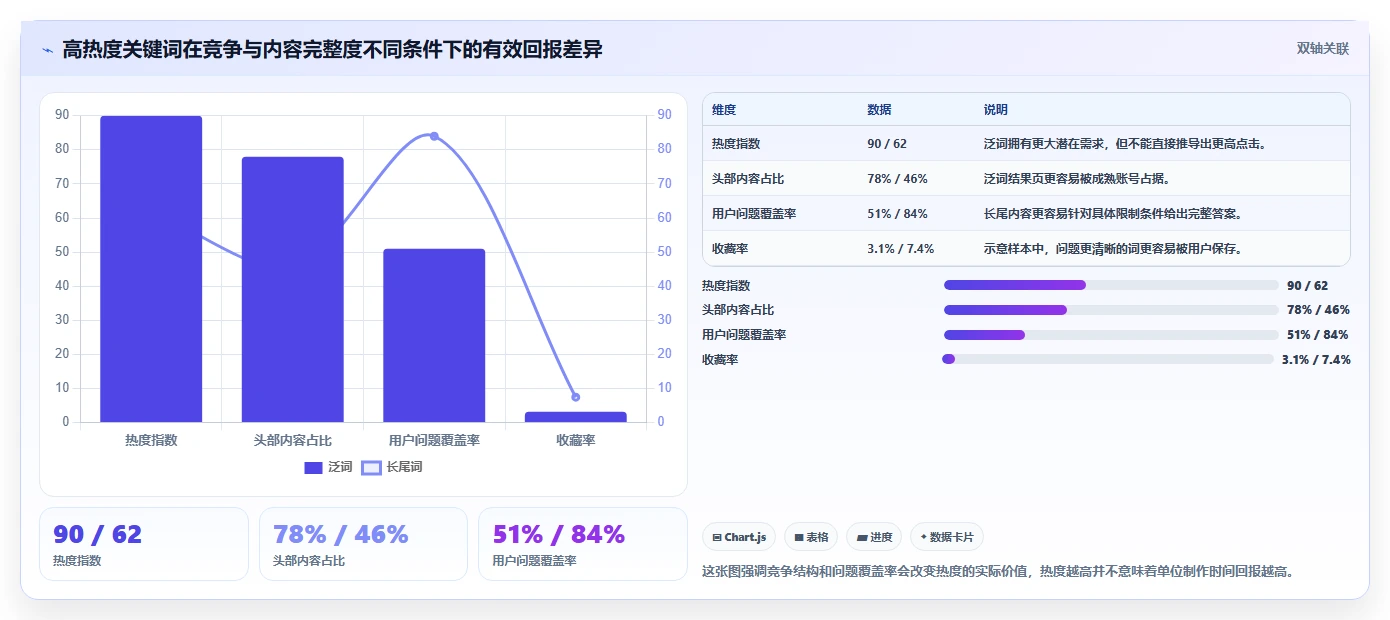Open the 51% / 84% 用户问题覆盖率 data card
Viewport: 1390px width, 620px height.
pos(583,544)
